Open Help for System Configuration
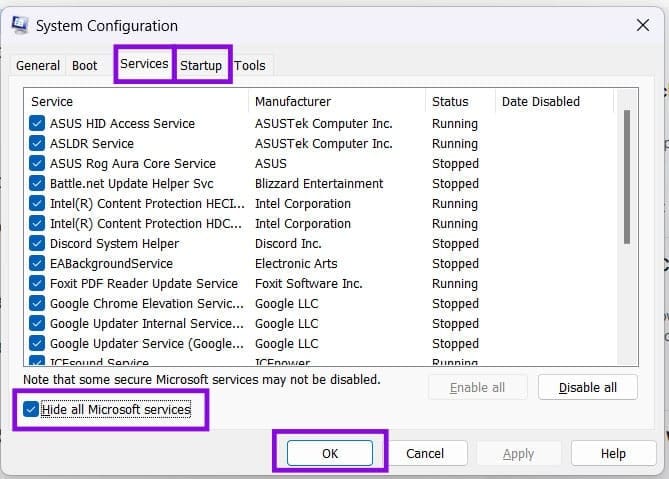Image resolution: width=669 pixels, height=479 pixels. (x=614, y=453)
